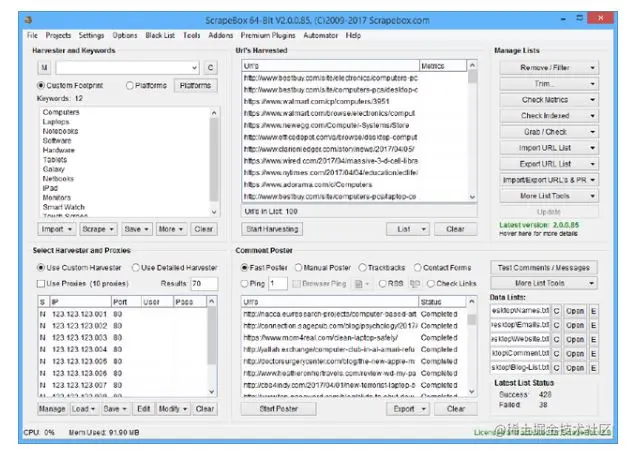This screenshot has height=451, width=625.
Task: Open the Import/Export URL's & PR dropdown
Action: [549, 180]
